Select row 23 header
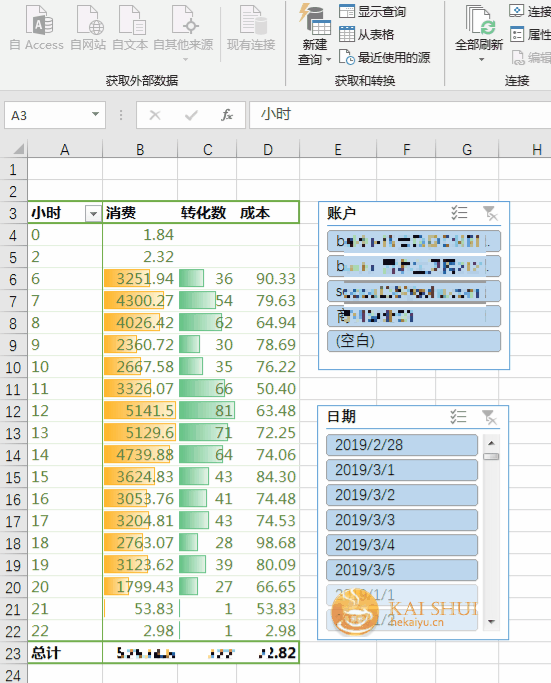 (x=14, y=653)
